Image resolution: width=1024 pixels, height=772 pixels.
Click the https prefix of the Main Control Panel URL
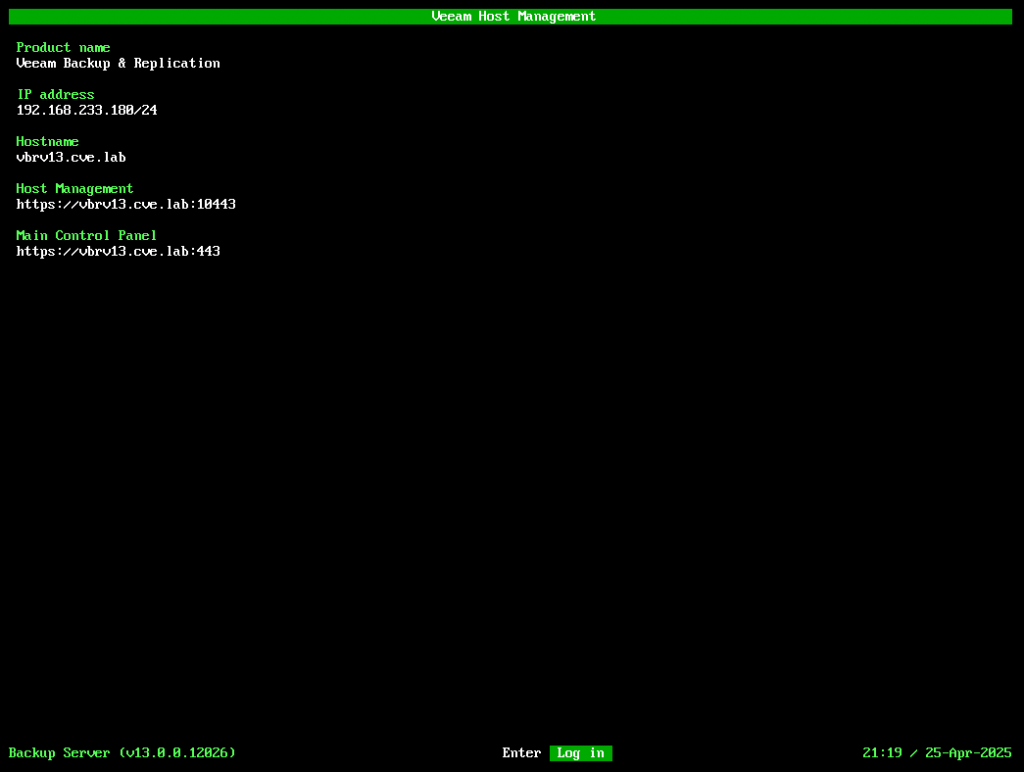coord(36,251)
